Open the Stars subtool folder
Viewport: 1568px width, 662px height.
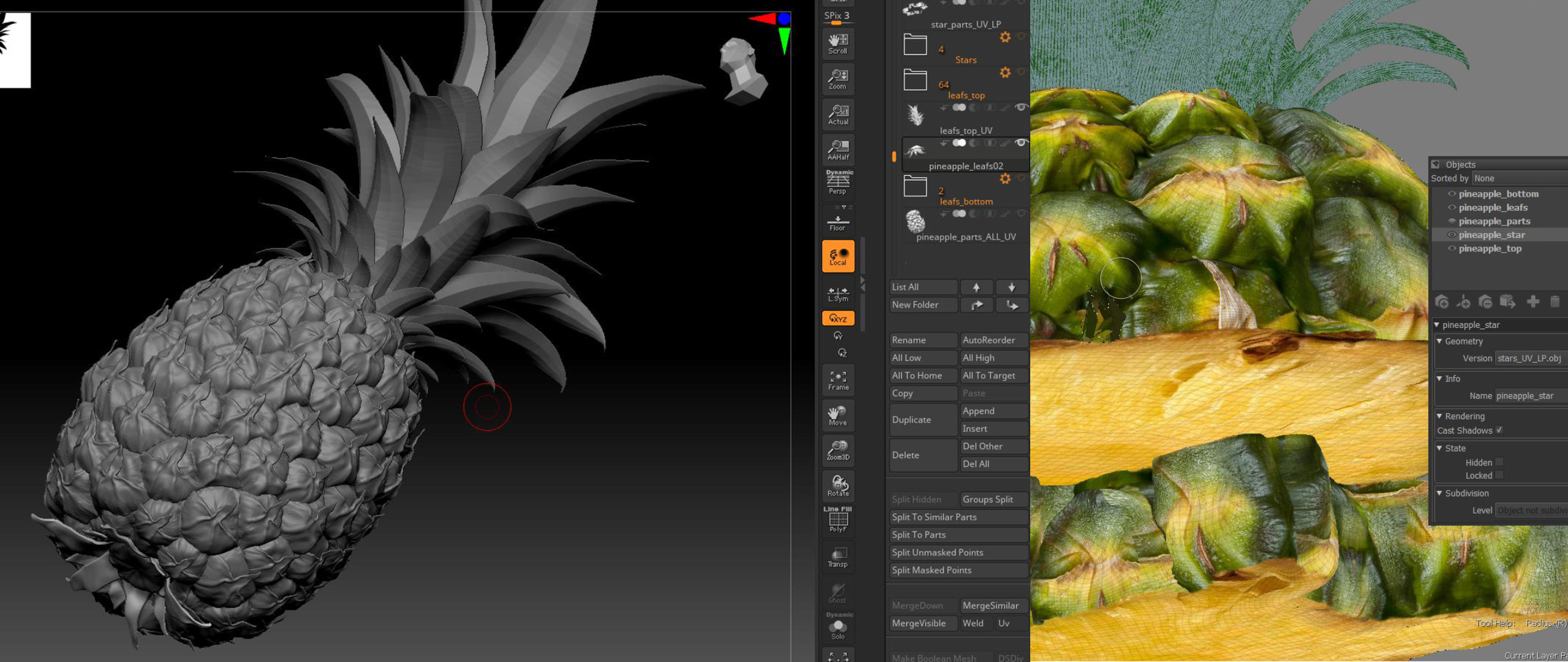915,45
